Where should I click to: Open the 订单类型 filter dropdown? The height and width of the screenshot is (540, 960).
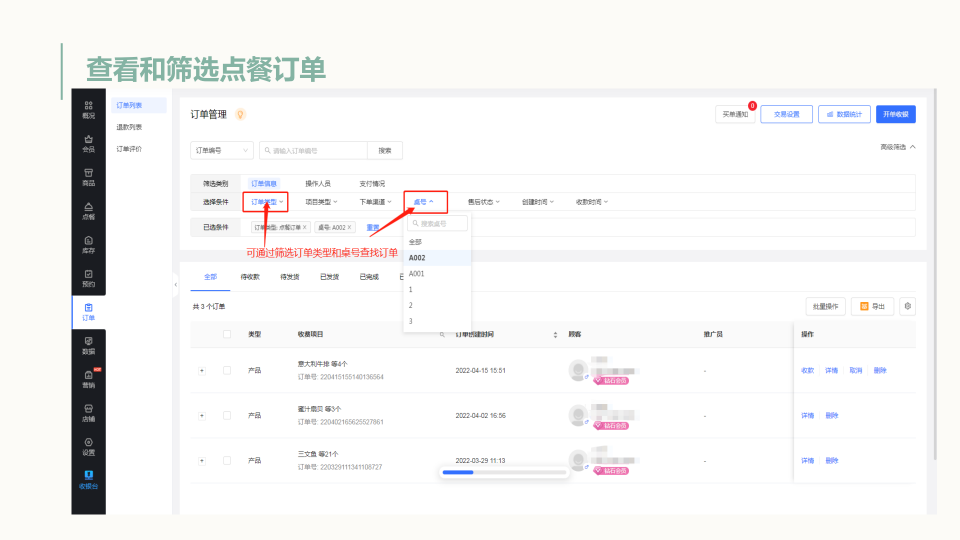click(267, 202)
